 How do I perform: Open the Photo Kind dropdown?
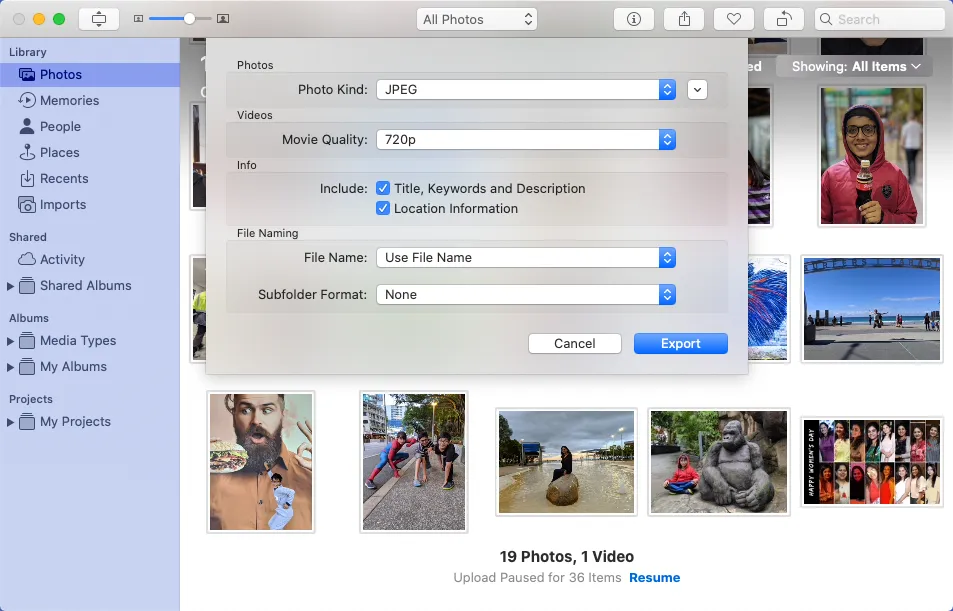(666, 89)
